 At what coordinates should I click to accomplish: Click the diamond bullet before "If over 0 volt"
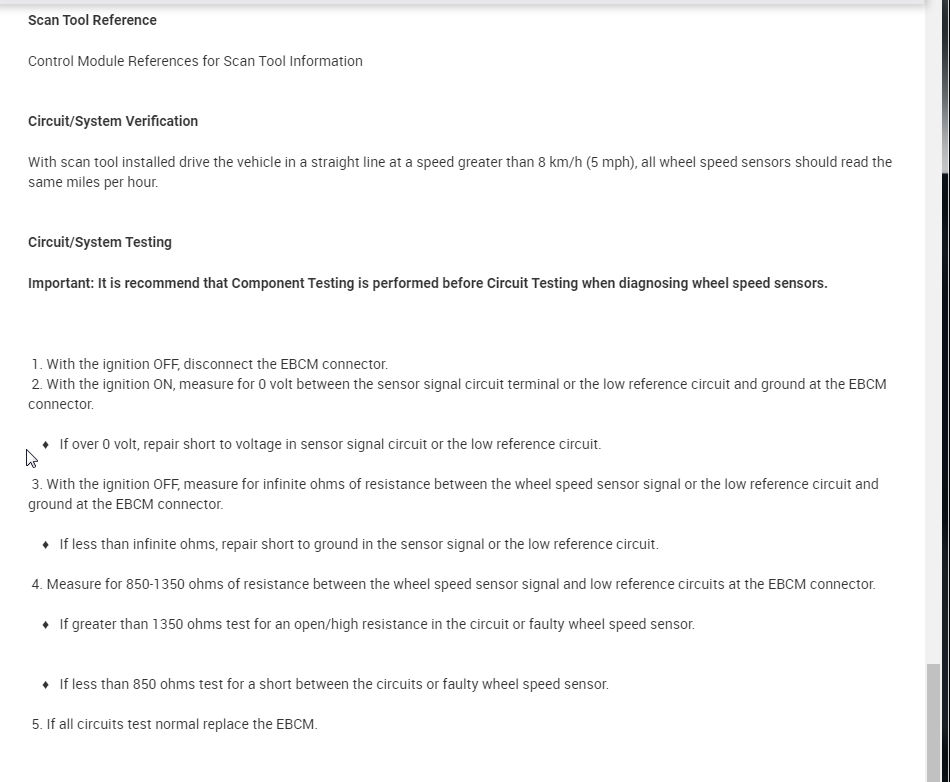click(46, 444)
